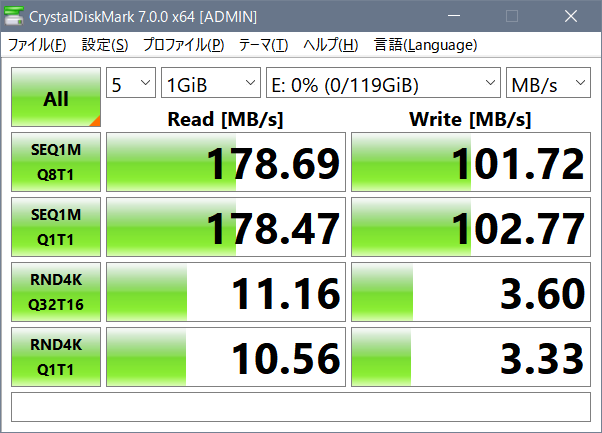The height and width of the screenshot is (433, 602).
Task: Open the テーマ(T) menu
Action: (263, 45)
